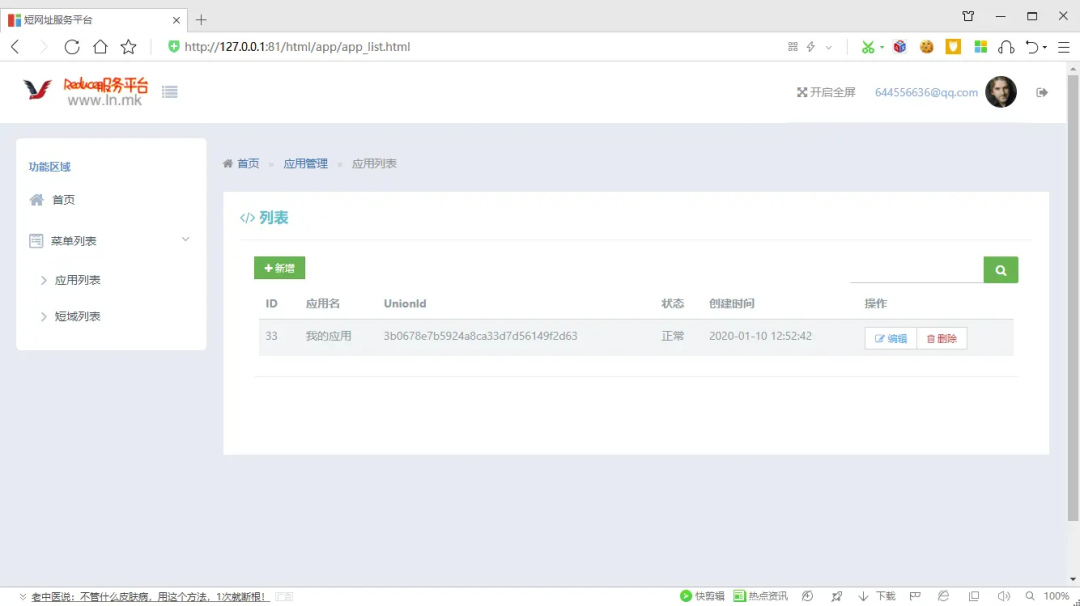Click the logout icon next to avatar

click(1042, 92)
